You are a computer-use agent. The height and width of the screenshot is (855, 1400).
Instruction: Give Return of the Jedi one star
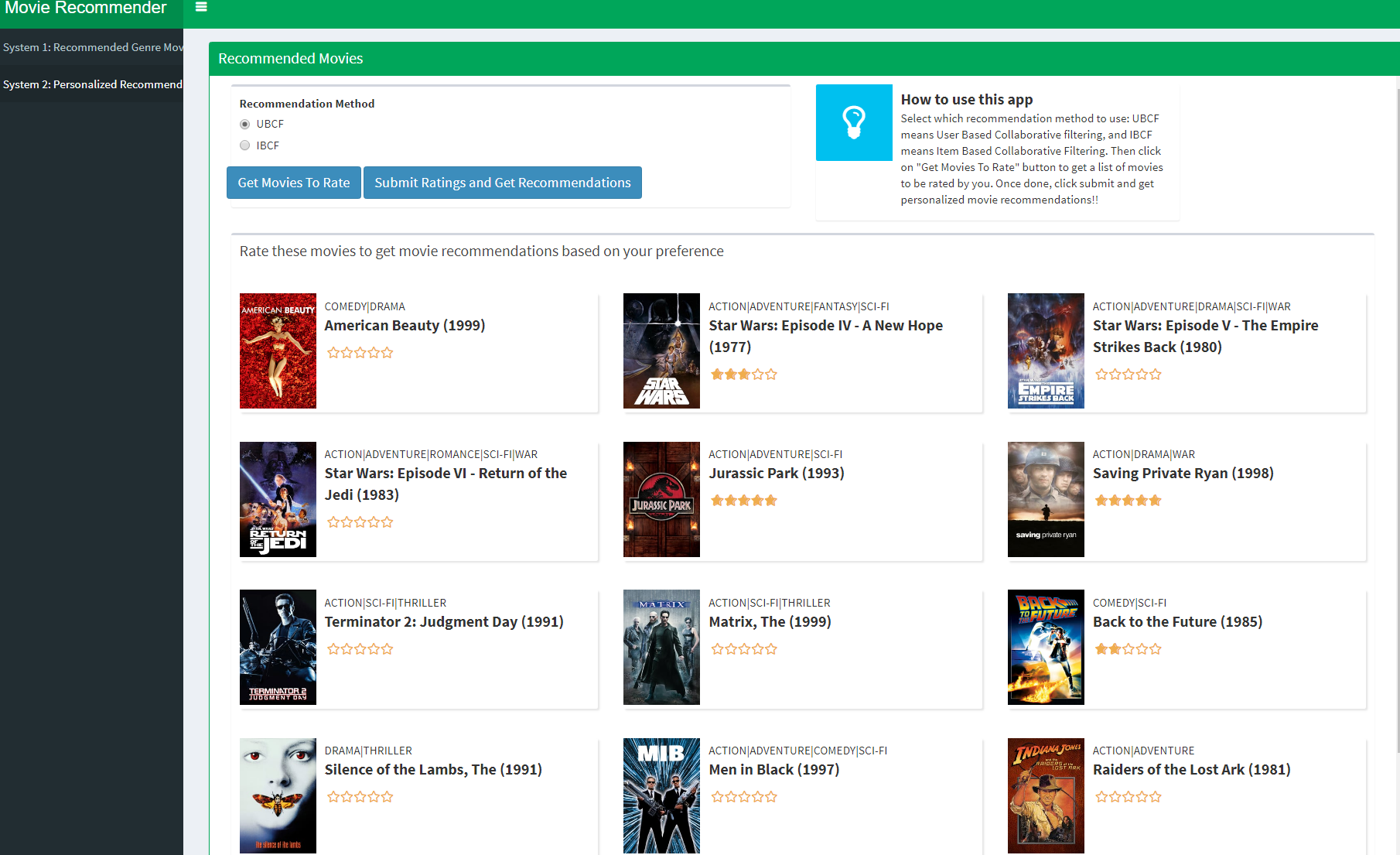(x=333, y=522)
